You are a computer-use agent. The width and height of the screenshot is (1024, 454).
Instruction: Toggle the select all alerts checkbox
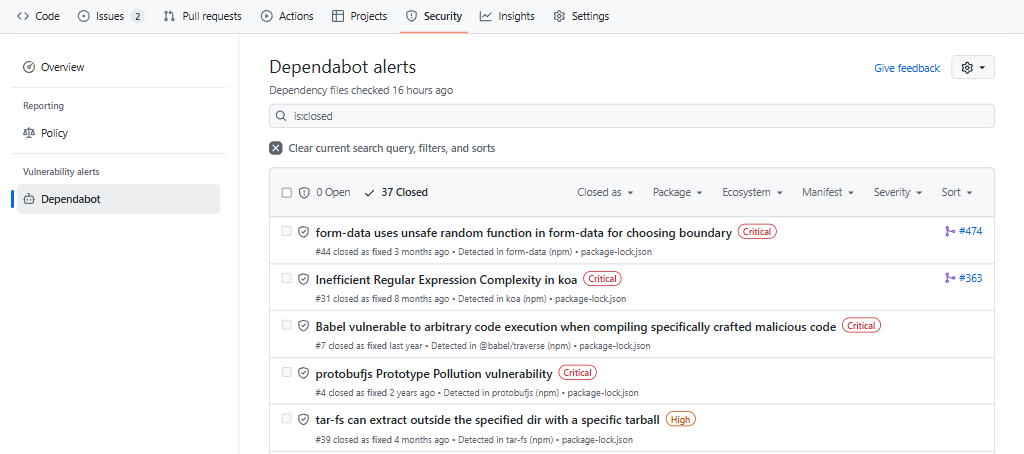point(287,192)
